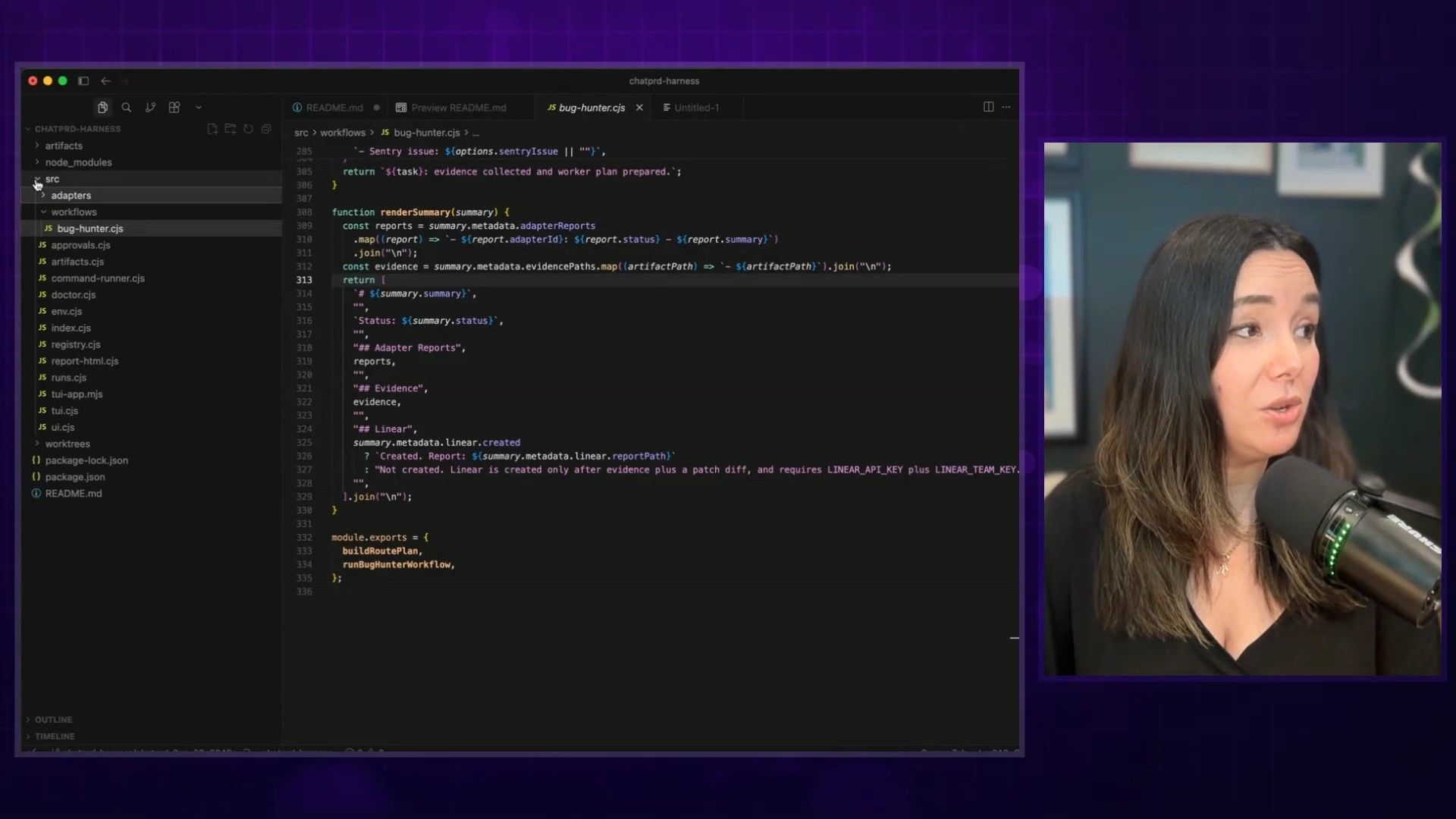Click line number 313 in gutter
Viewport: 1456px width, 819px height.
(x=304, y=280)
